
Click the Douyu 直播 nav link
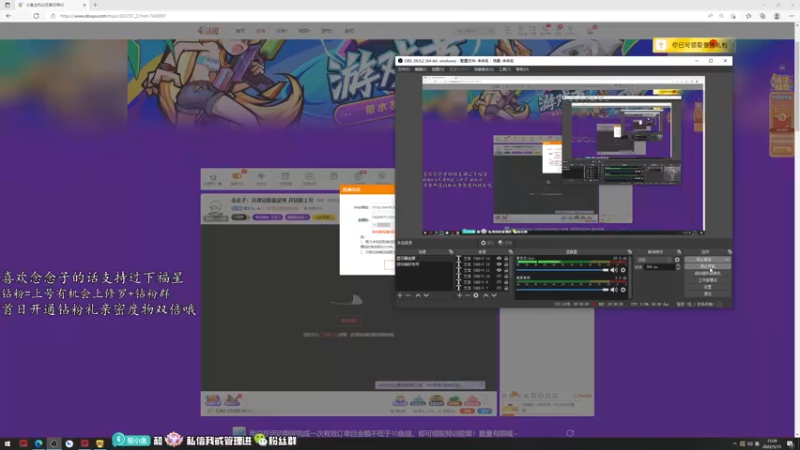tap(260, 31)
